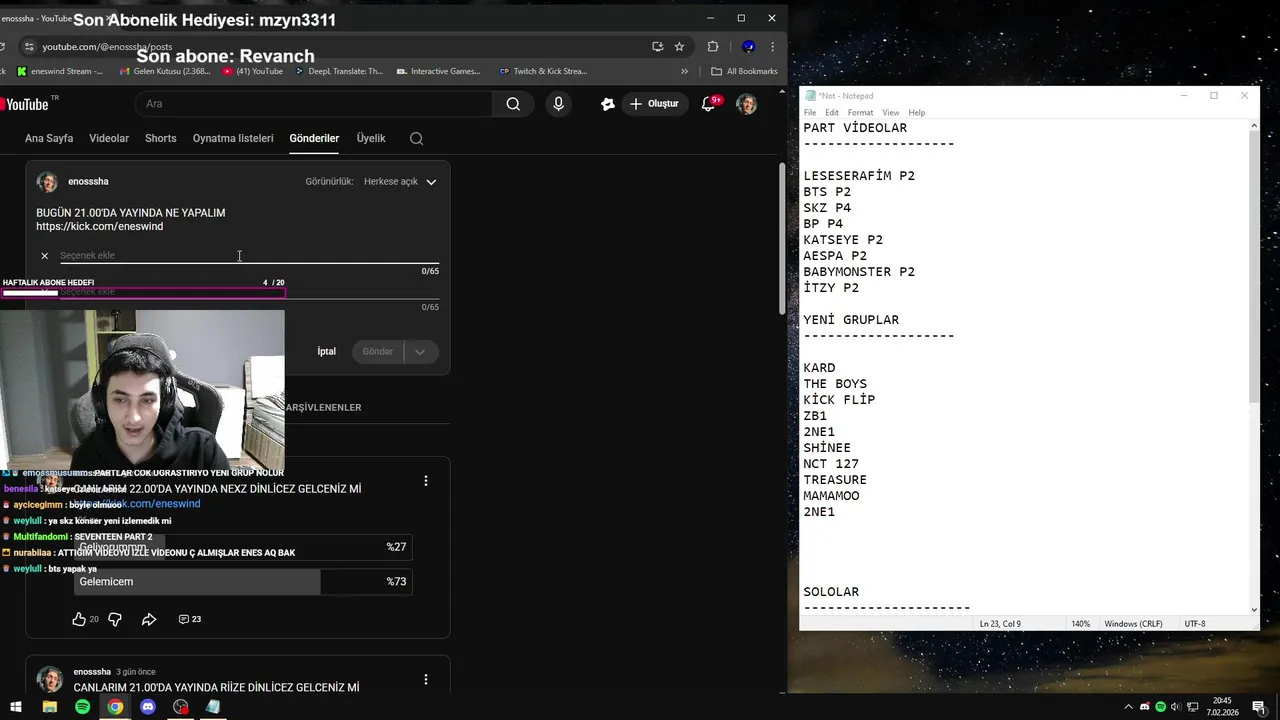Click the site info icon in address bar
The image size is (1280, 720).
click(29, 46)
